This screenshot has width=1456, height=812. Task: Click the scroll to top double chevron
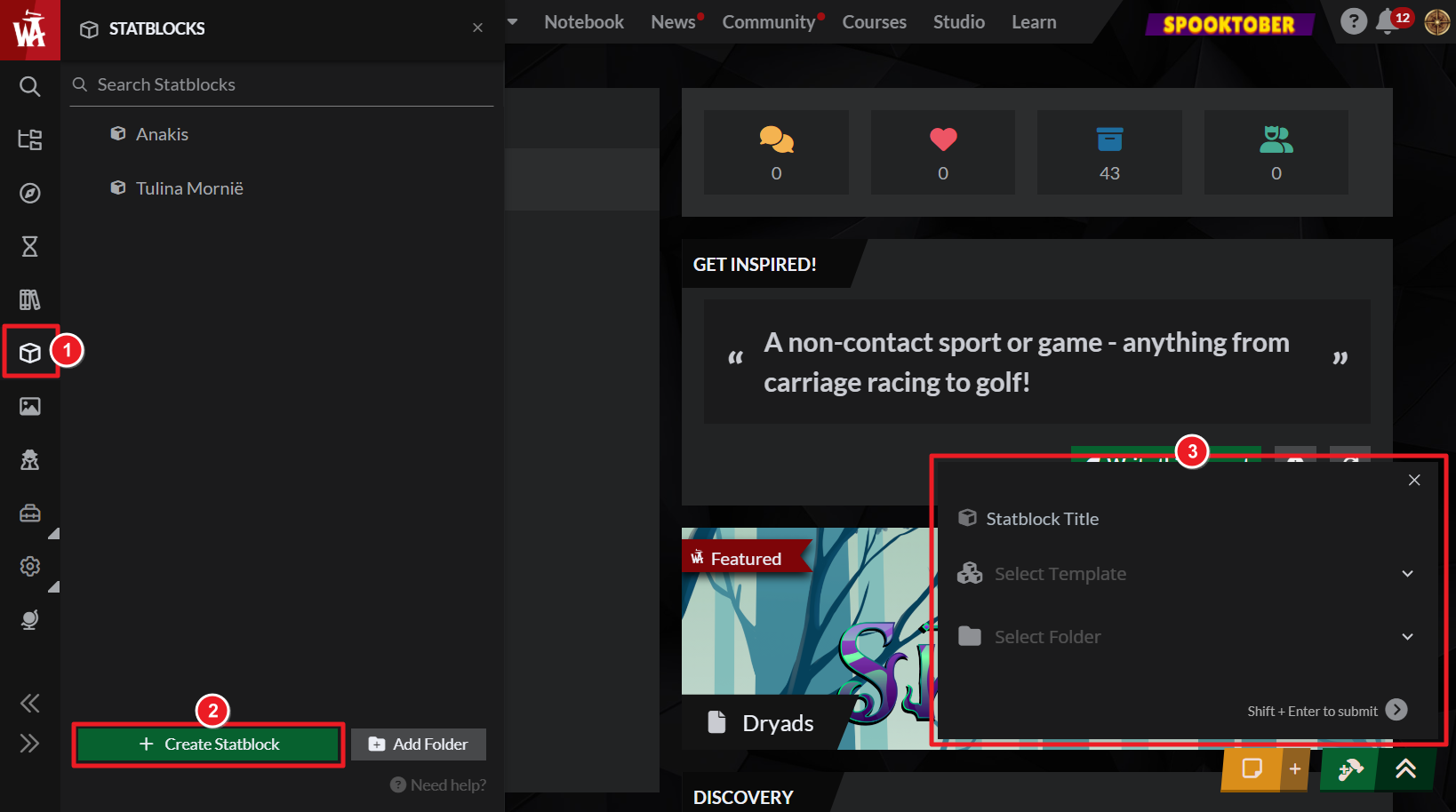click(x=1405, y=768)
